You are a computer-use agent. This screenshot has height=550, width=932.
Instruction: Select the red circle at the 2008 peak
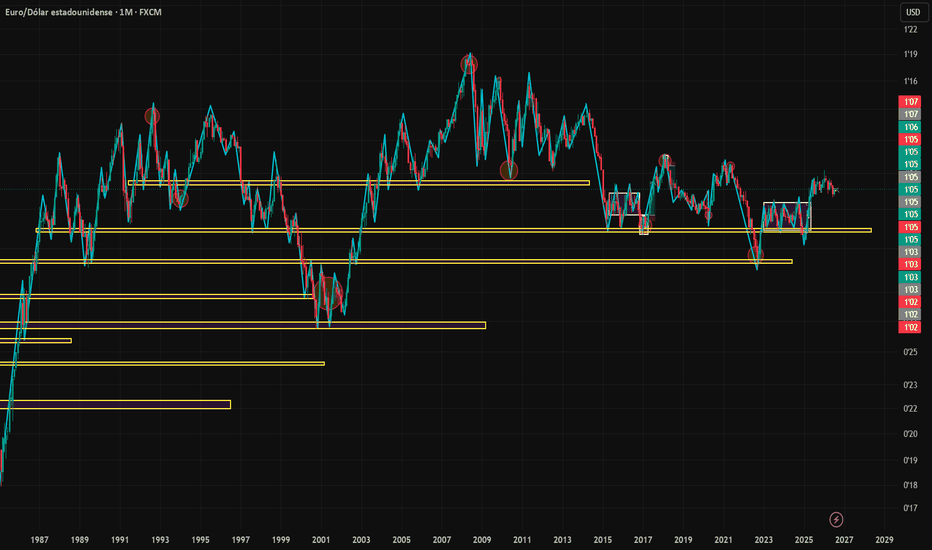(x=469, y=64)
